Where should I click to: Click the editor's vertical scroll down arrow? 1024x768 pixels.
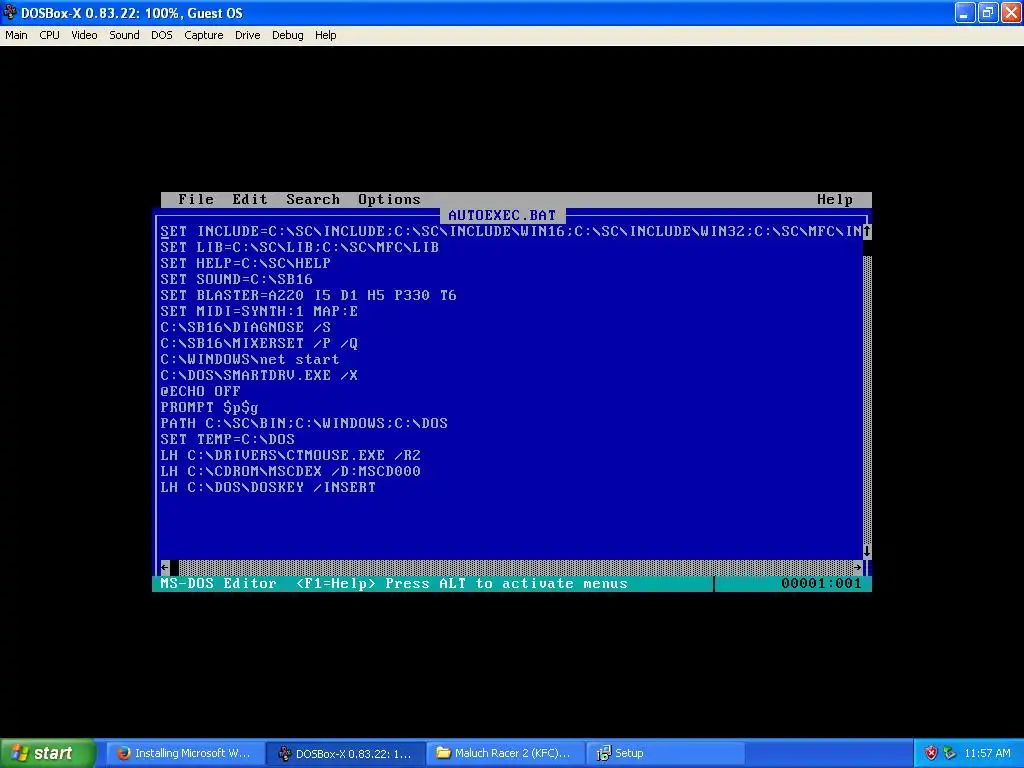[867, 551]
